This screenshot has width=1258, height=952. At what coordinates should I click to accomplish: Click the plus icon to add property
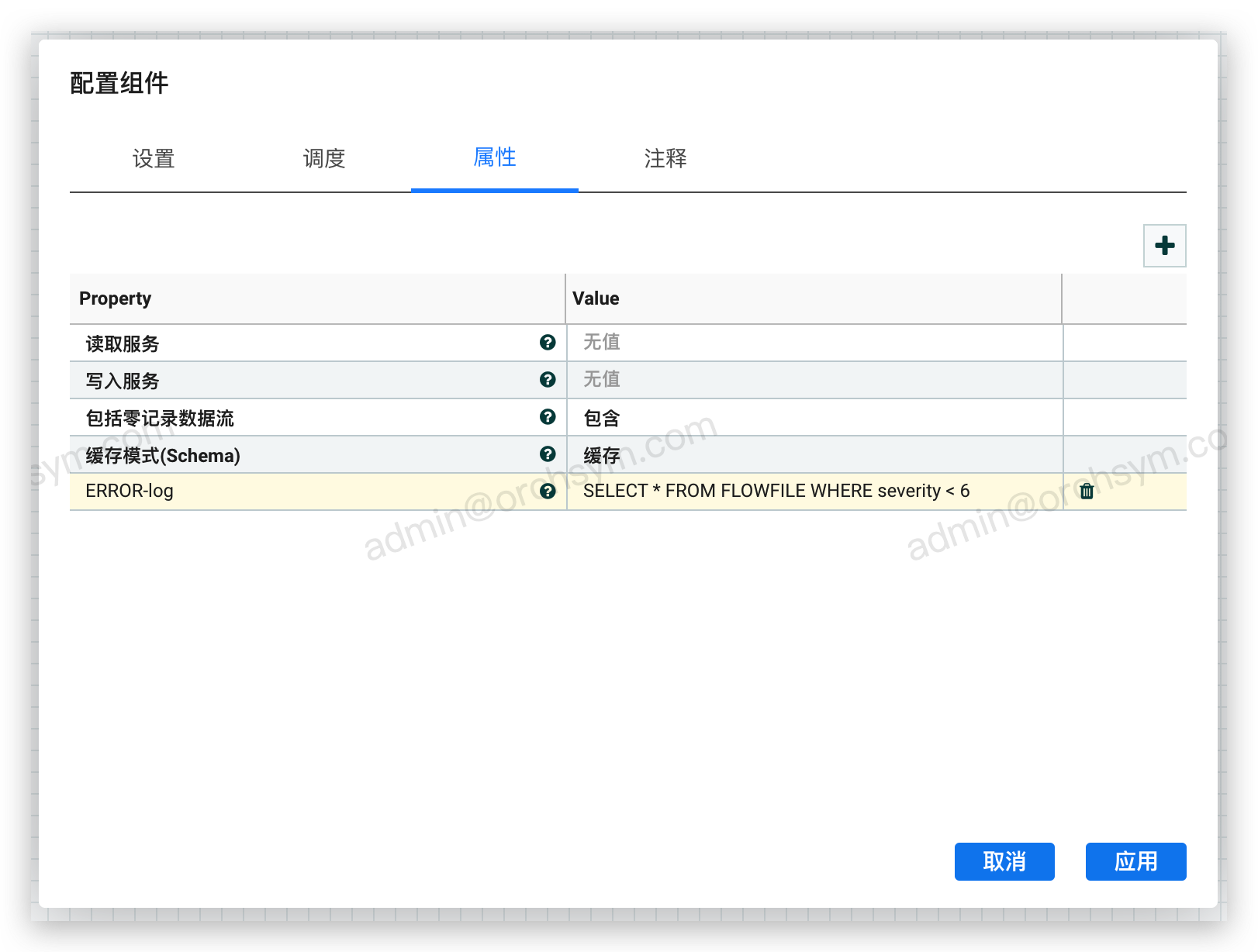pyautogui.click(x=1164, y=246)
